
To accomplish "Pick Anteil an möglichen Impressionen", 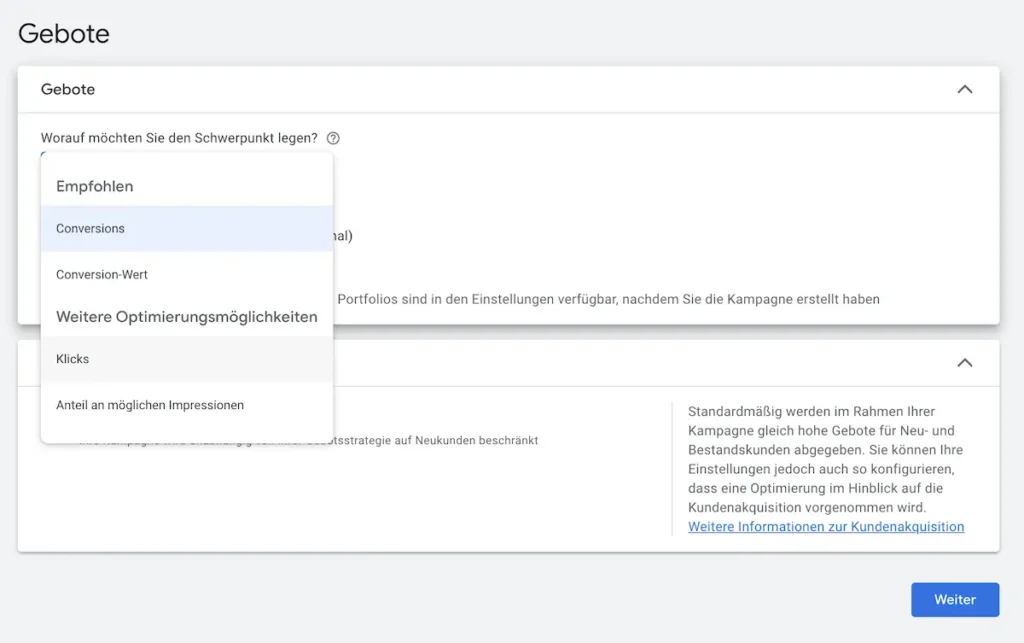I will [187, 405].
